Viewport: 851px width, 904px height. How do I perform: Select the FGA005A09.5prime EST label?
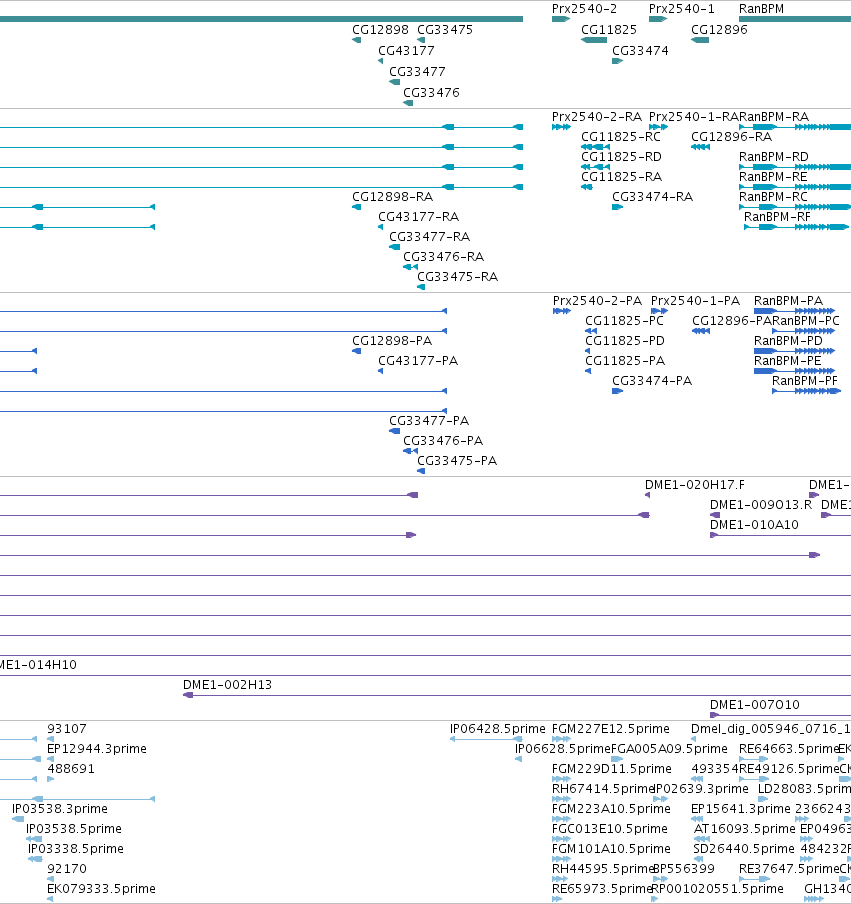[x=669, y=749]
